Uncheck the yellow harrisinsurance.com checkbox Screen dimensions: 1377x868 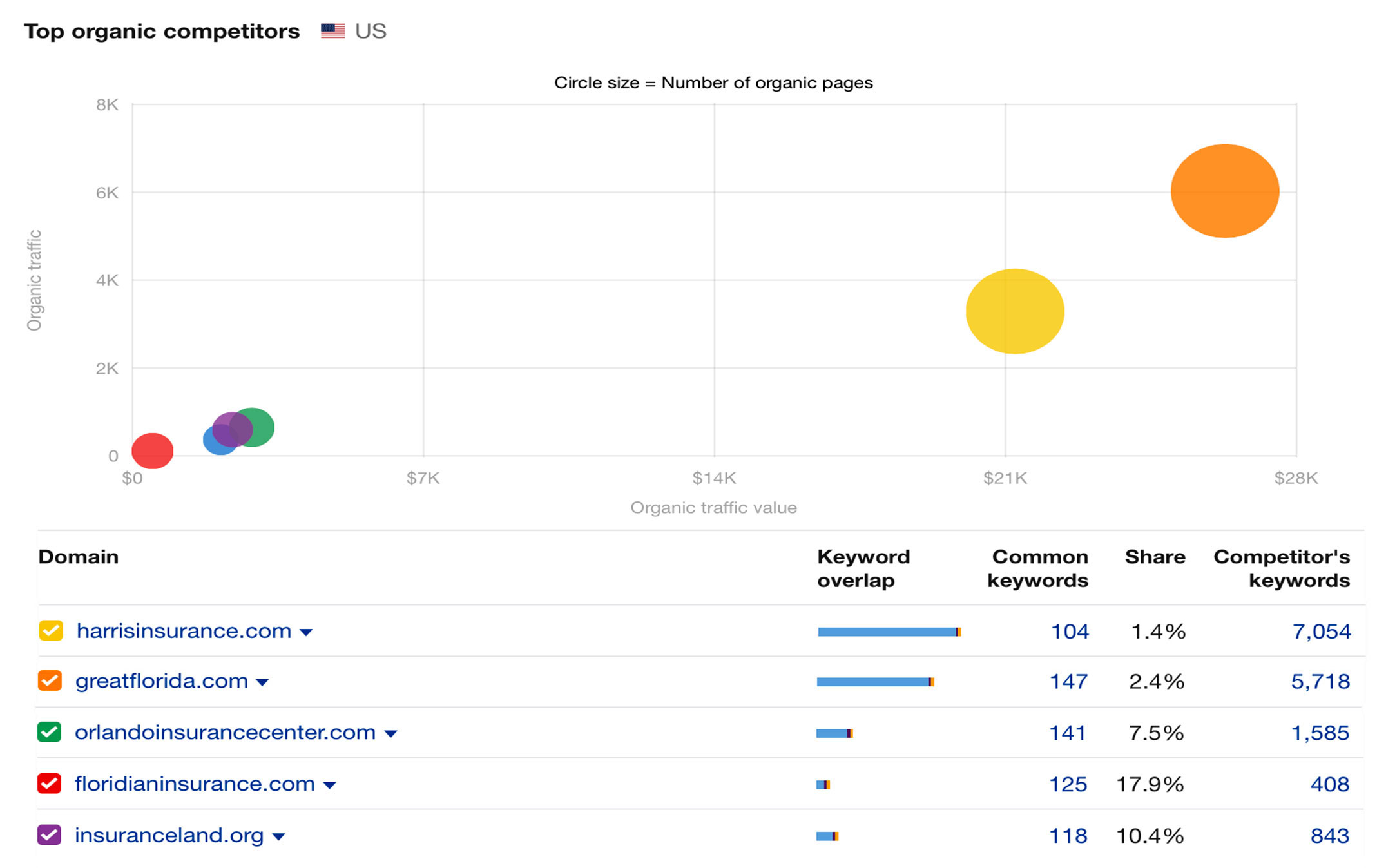(51, 630)
